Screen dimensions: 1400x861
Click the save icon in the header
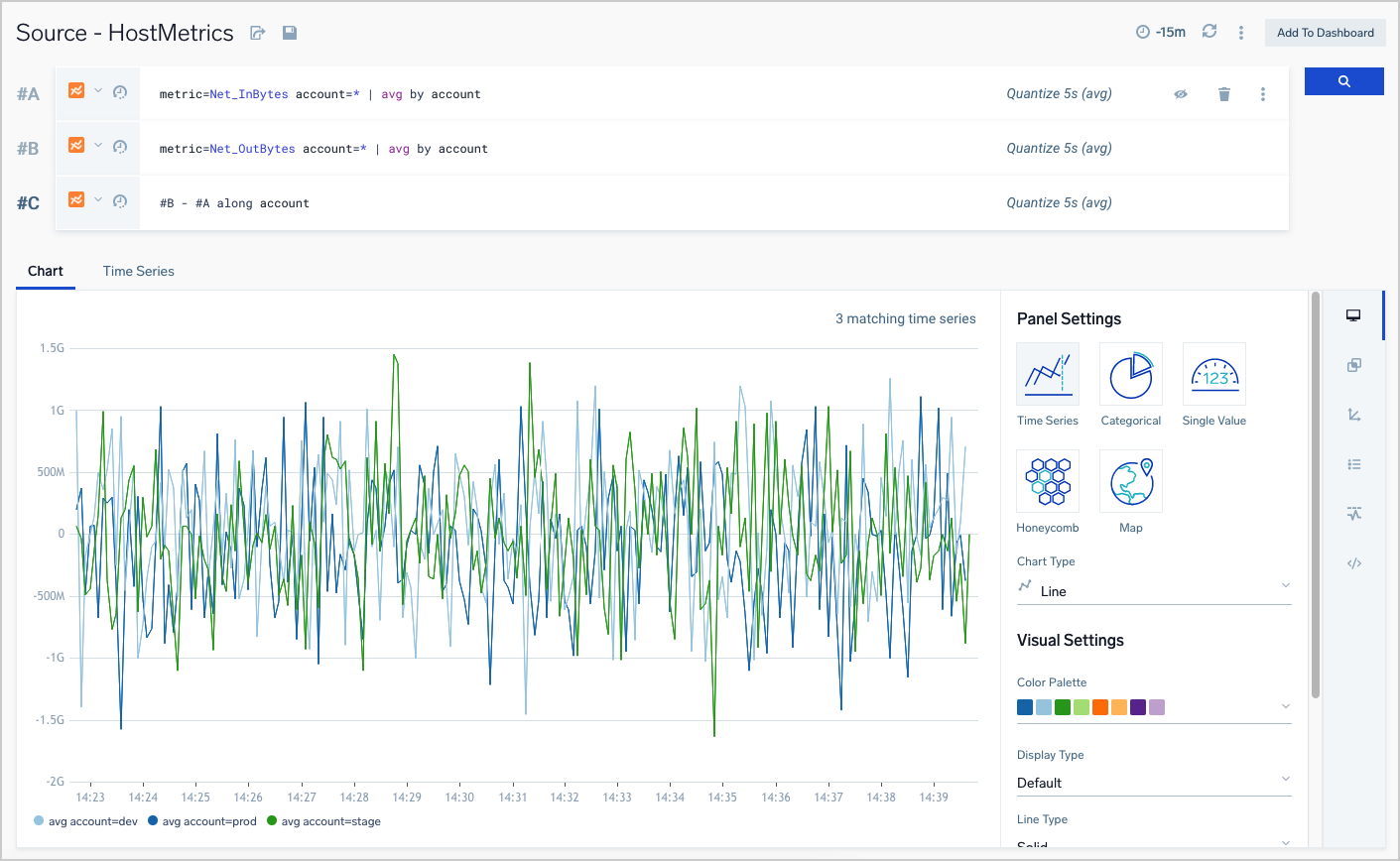[x=290, y=33]
